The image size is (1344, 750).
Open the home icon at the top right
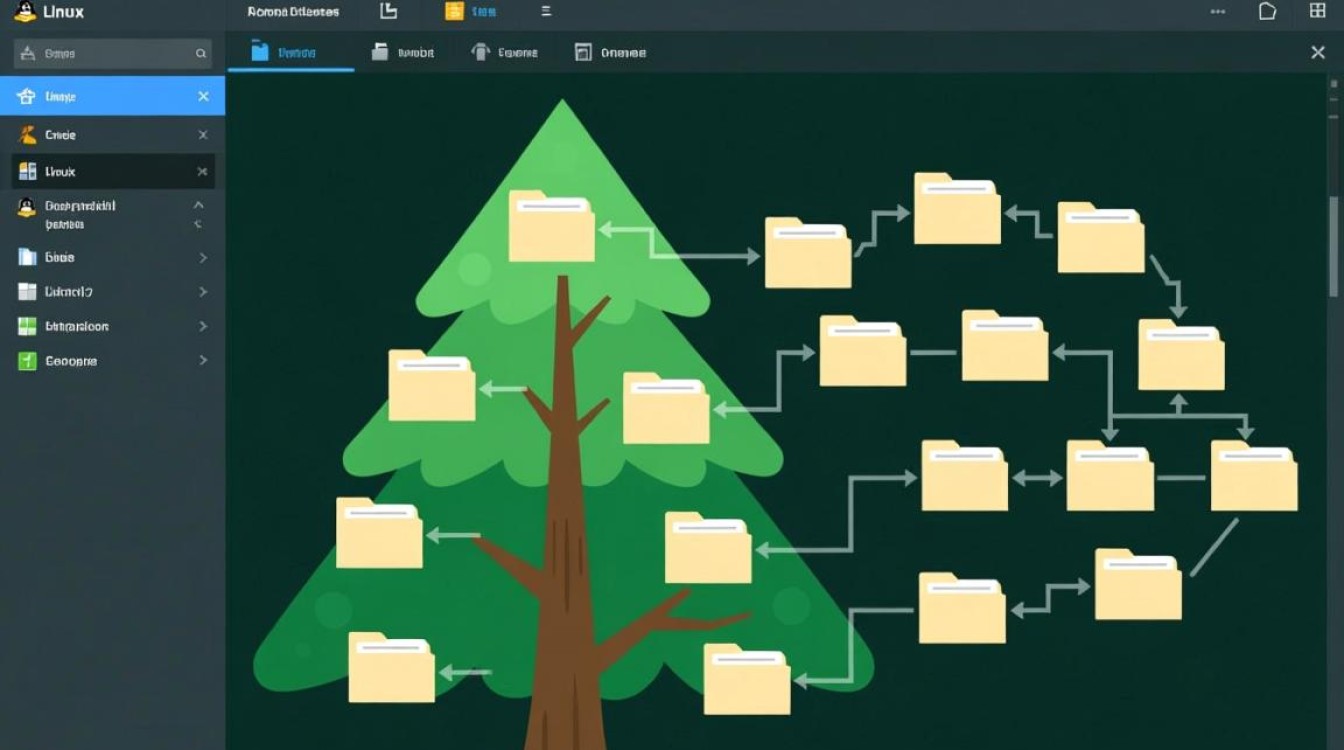coord(1268,10)
